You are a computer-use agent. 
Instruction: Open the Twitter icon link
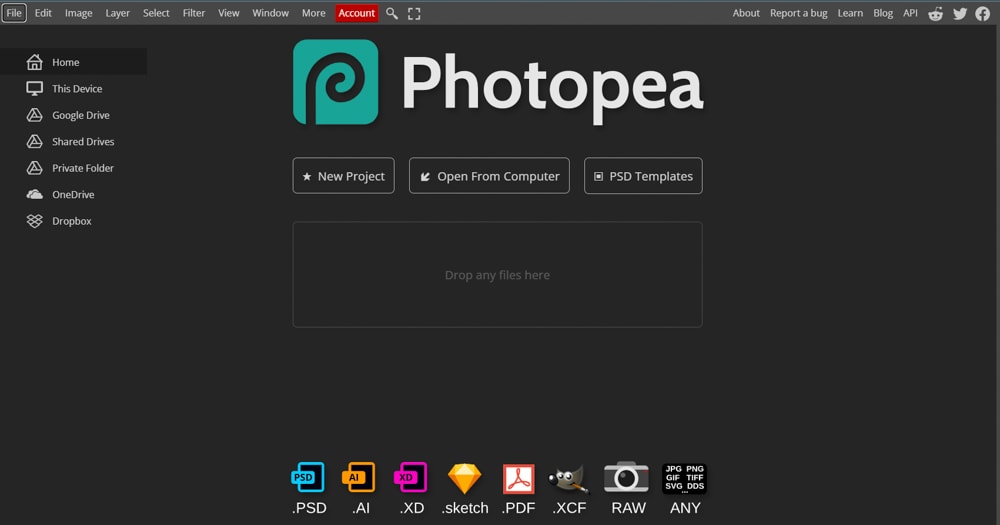[960, 13]
